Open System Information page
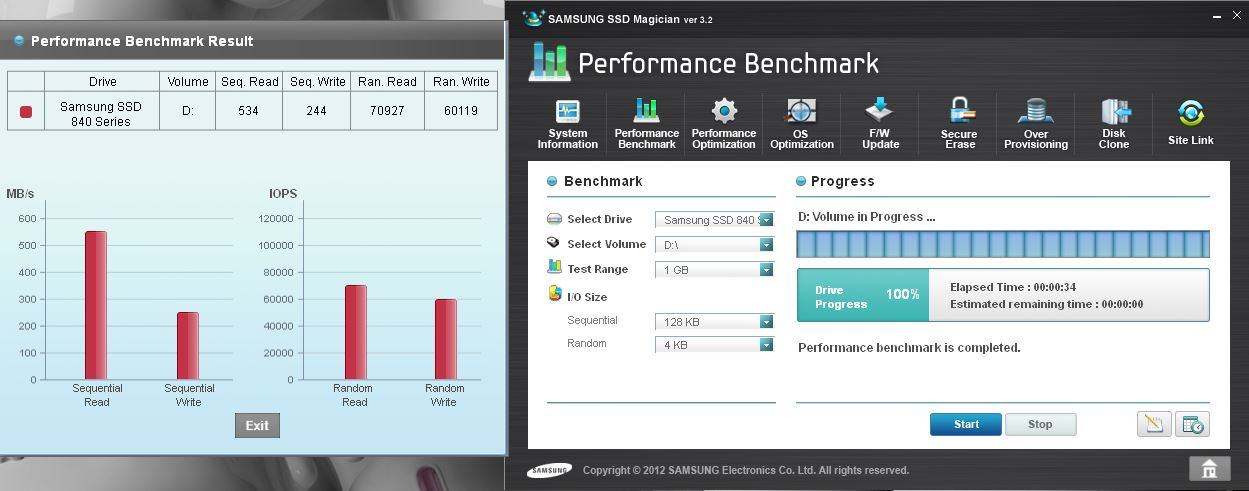The height and width of the screenshot is (491, 1249). [567, 124]
